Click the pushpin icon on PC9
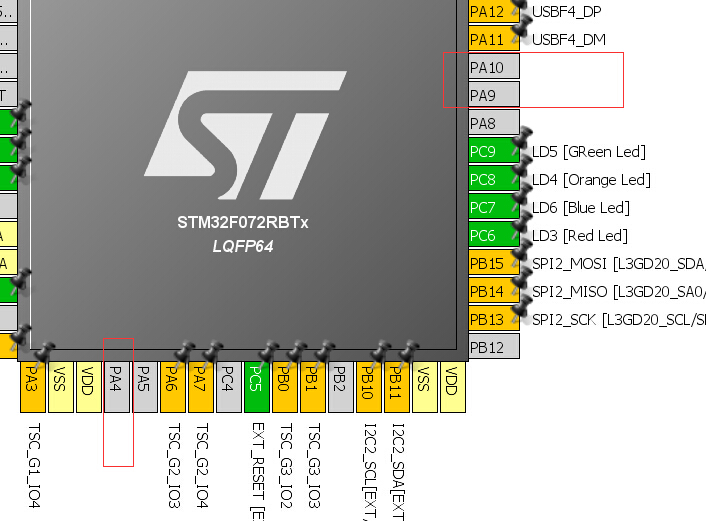Viewport: 706px width, 521px height. (521, 140)
